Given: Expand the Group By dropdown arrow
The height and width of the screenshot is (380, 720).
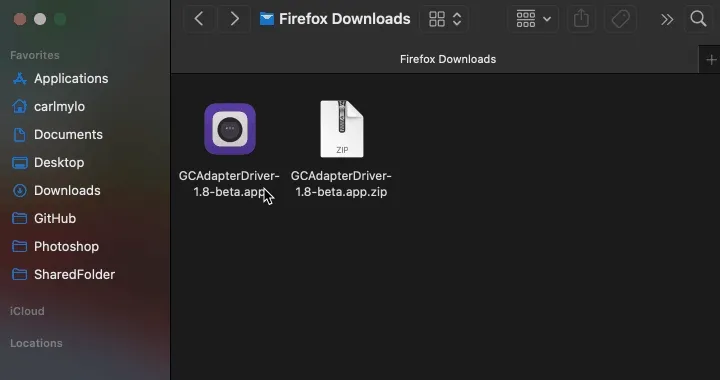Looking at the screenshot, I should [x=547, y=19].
